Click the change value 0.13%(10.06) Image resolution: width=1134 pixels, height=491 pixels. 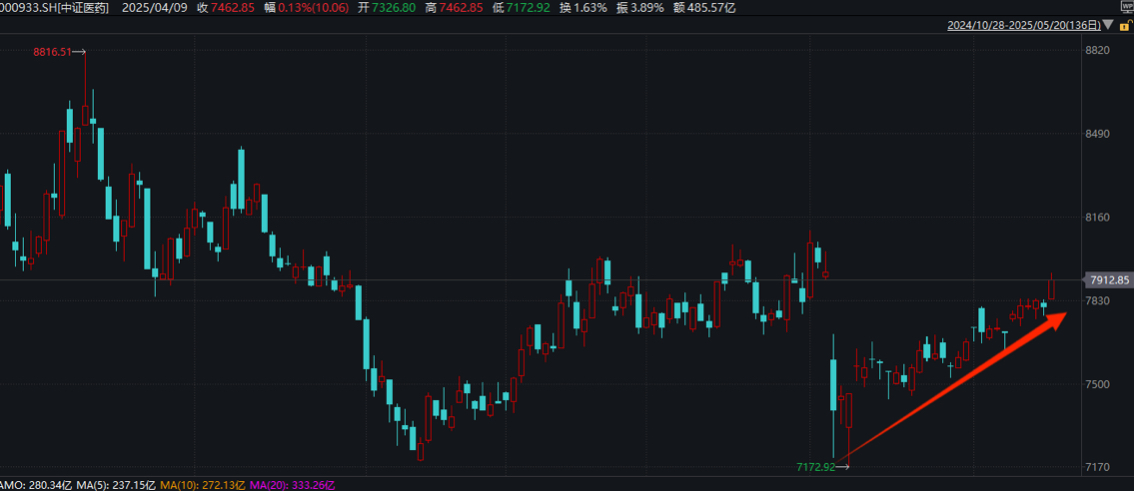pyautogui.click(x=312, y=8)
